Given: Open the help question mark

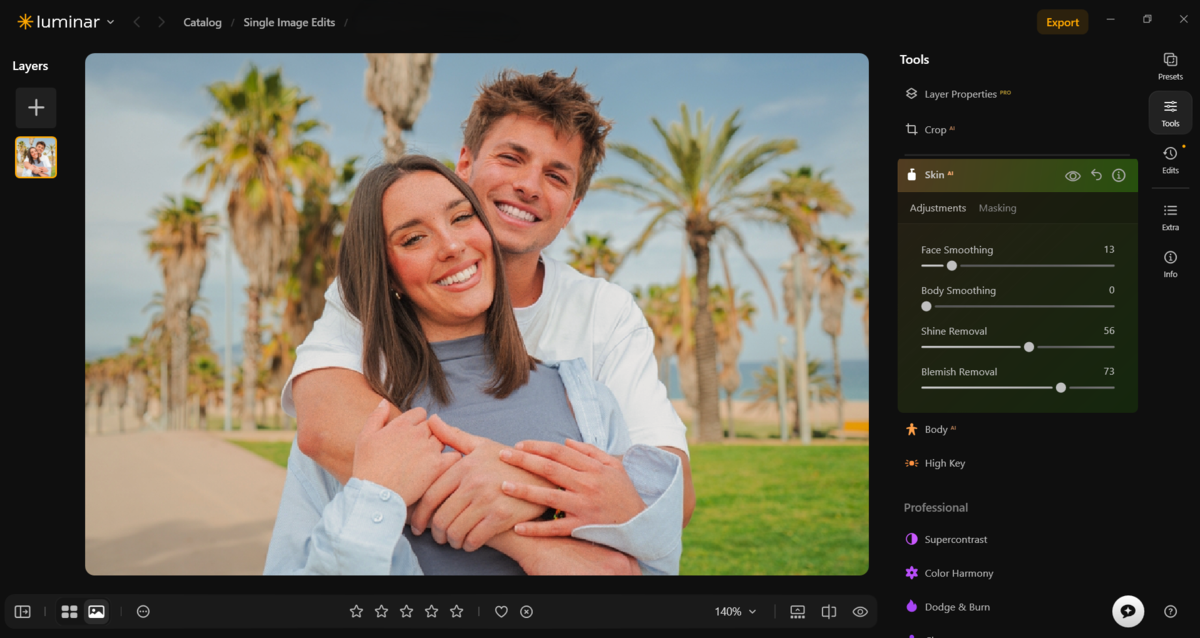Looking at the screenshot, I should click(1170, 611).
